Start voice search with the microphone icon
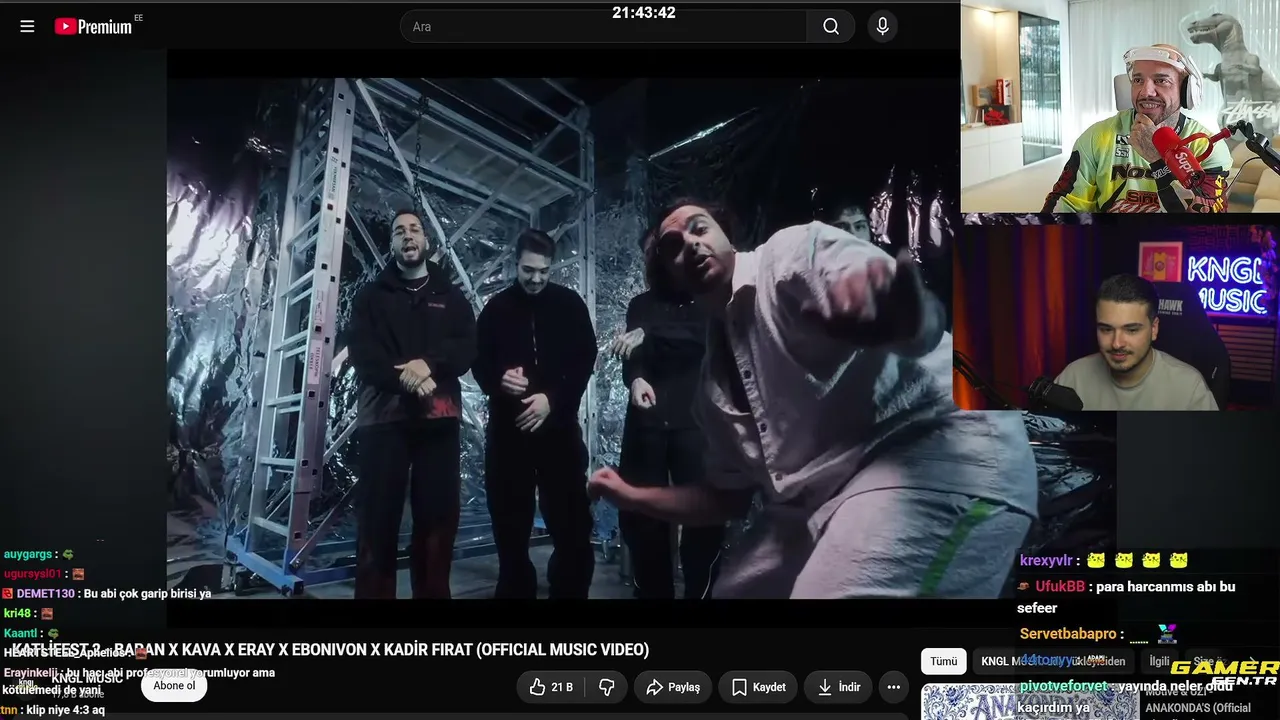This screenshot has width=1280, height=720. (x=882, y=27)
